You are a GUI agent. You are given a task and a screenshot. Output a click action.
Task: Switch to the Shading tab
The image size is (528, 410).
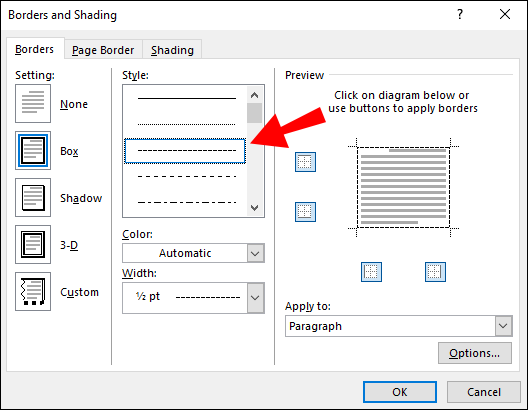pos(172,50)
